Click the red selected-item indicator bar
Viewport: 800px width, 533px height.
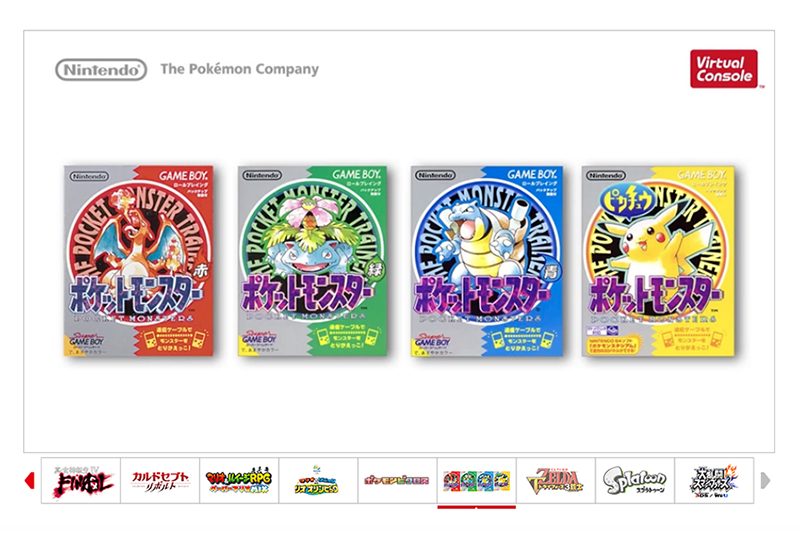coord(477,507)
